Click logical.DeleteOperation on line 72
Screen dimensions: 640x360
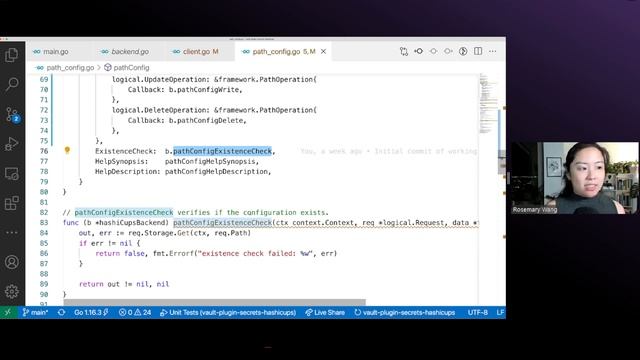[x=161, y=110]
